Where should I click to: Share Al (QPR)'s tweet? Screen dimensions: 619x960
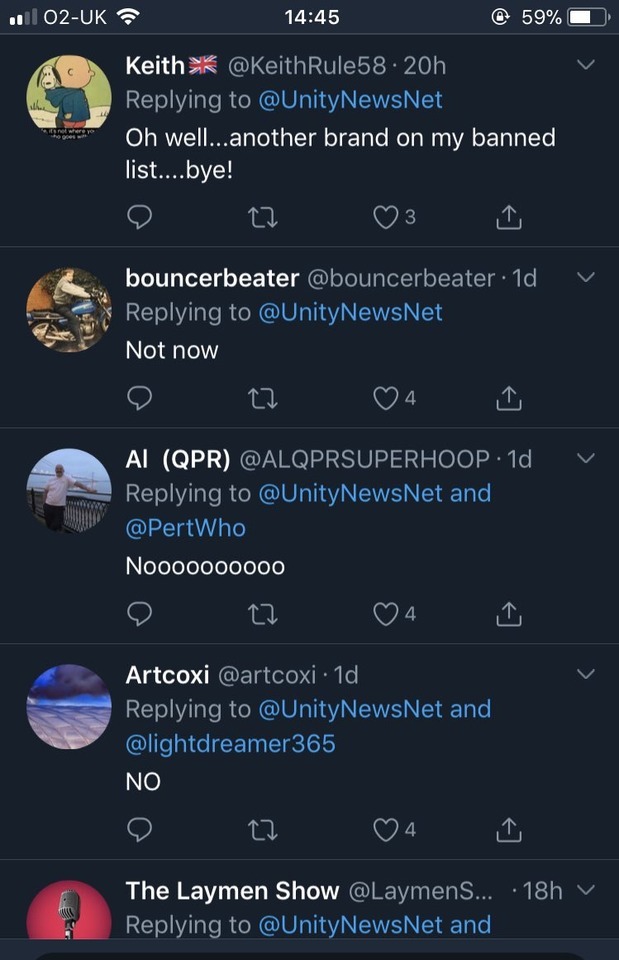point(509,613)
